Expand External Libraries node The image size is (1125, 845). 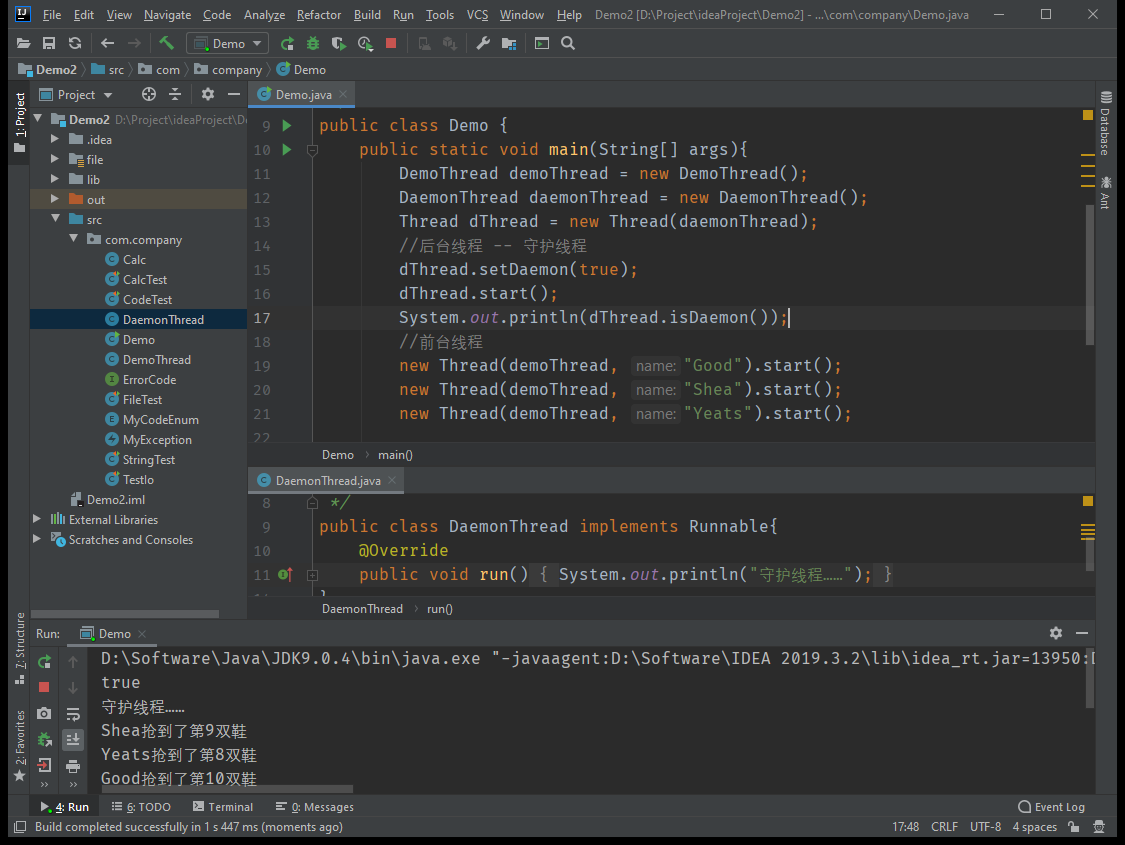(x=37, y=519)
